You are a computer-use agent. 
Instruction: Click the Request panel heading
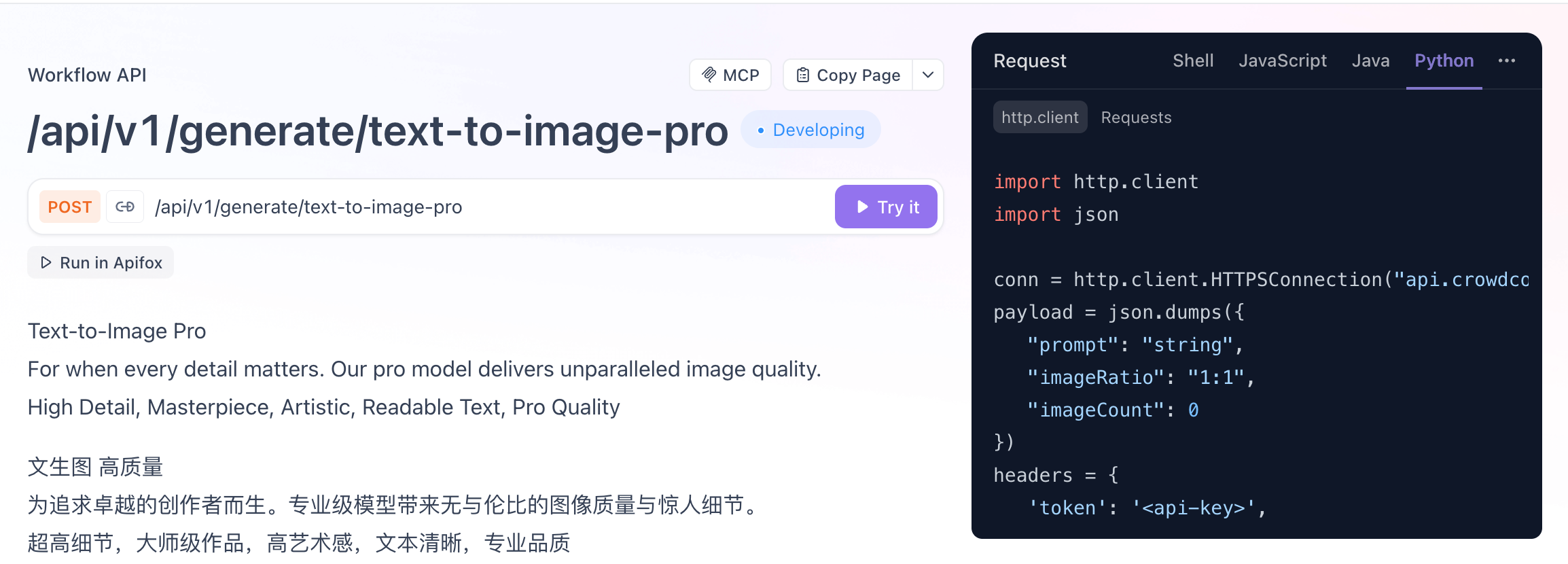coord(1030,60)
